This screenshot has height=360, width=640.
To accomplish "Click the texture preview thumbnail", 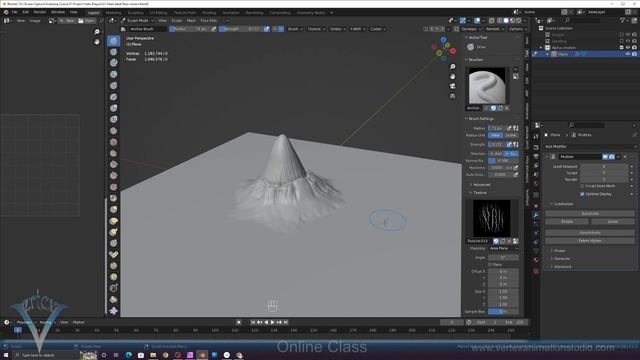I will [x=491, y=218].
